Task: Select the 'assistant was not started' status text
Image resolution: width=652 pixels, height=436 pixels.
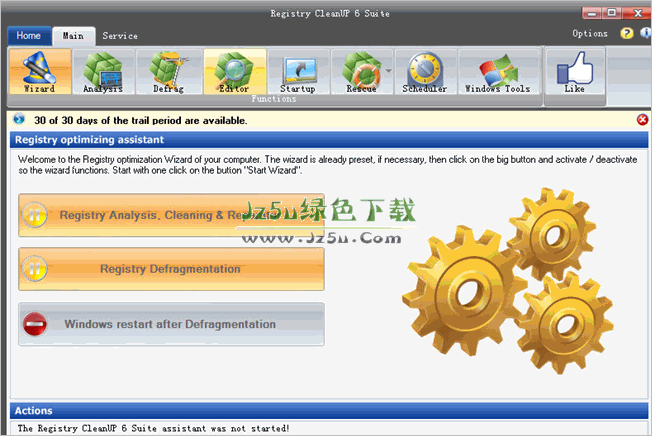Action: tap(153, 428)
